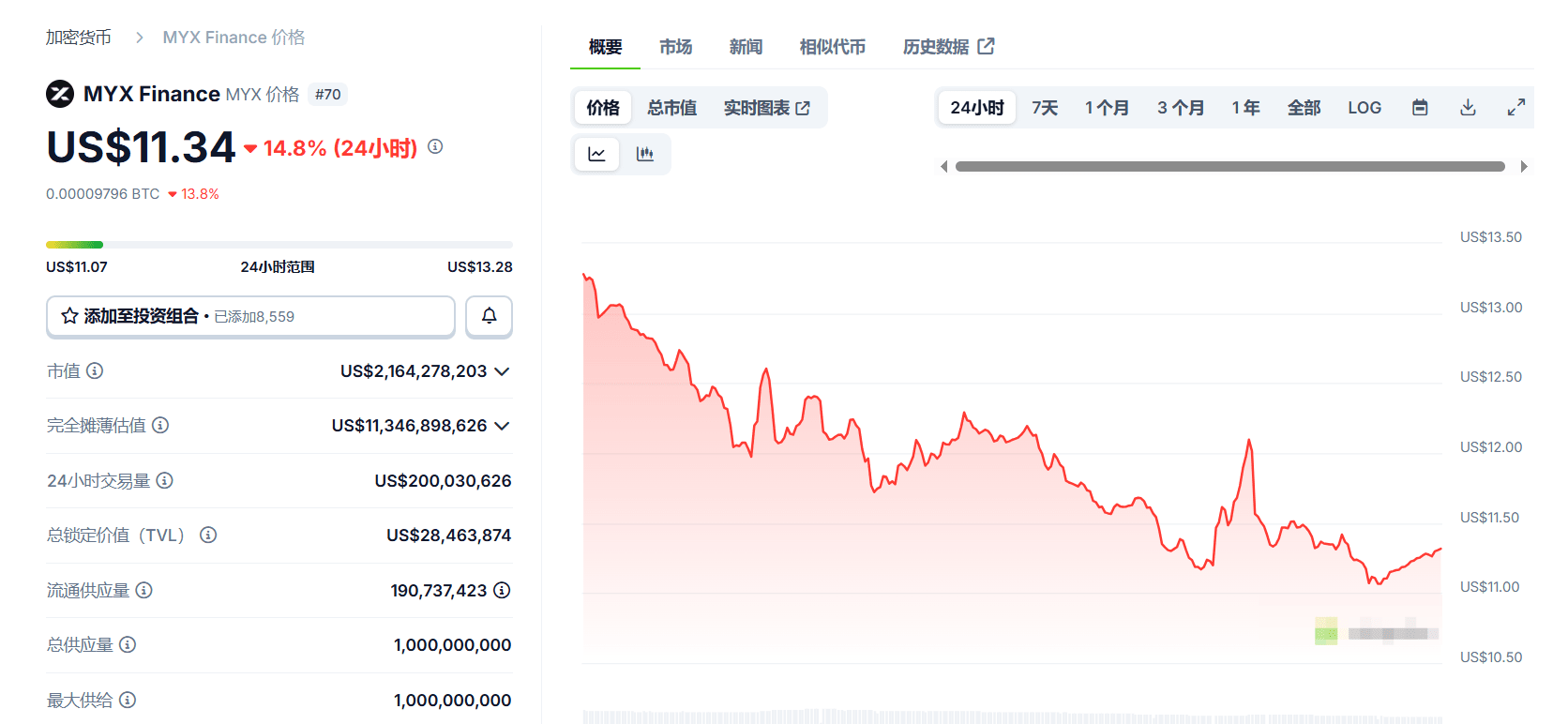Click the US$11.34 price text
Image resolution: width=1568 pixels, height=724 pixels.
tap(141, 147)
